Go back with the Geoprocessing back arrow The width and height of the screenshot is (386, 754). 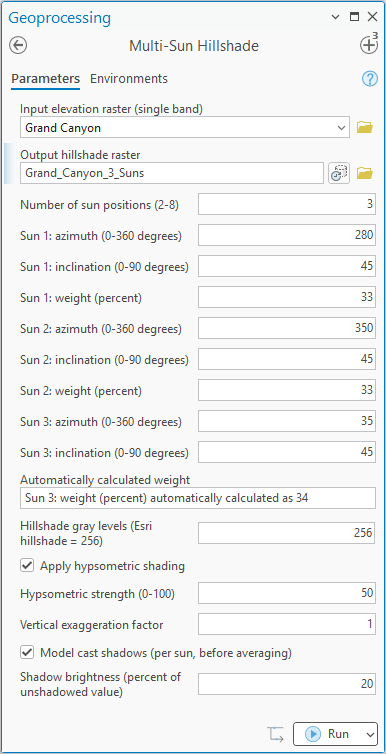[18, 46]
